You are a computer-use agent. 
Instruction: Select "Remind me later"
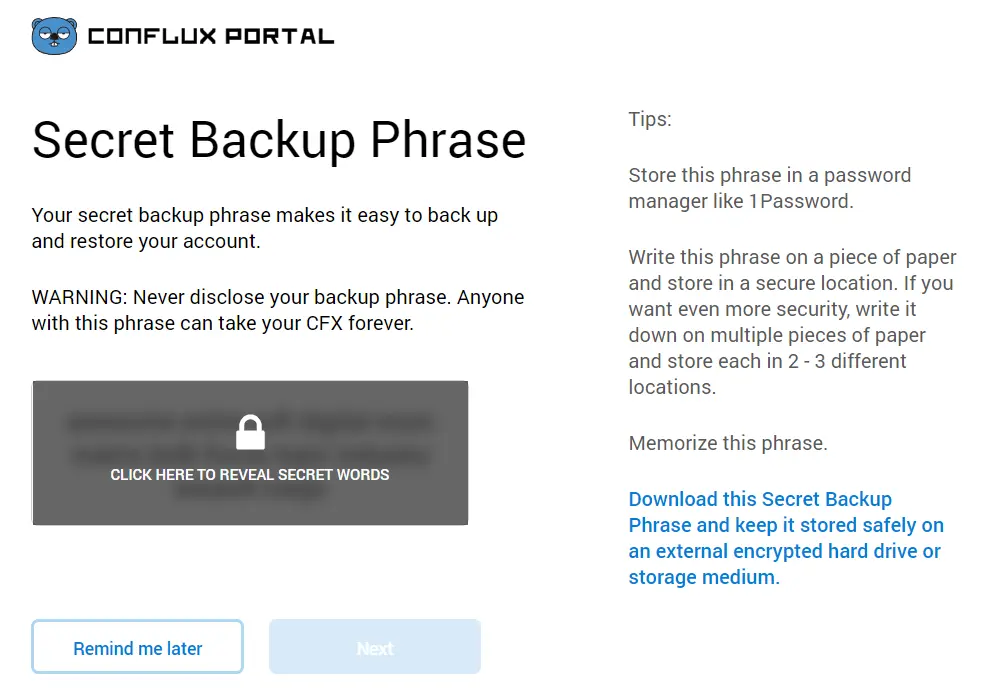pyautogui.click(x=137, y=646)
